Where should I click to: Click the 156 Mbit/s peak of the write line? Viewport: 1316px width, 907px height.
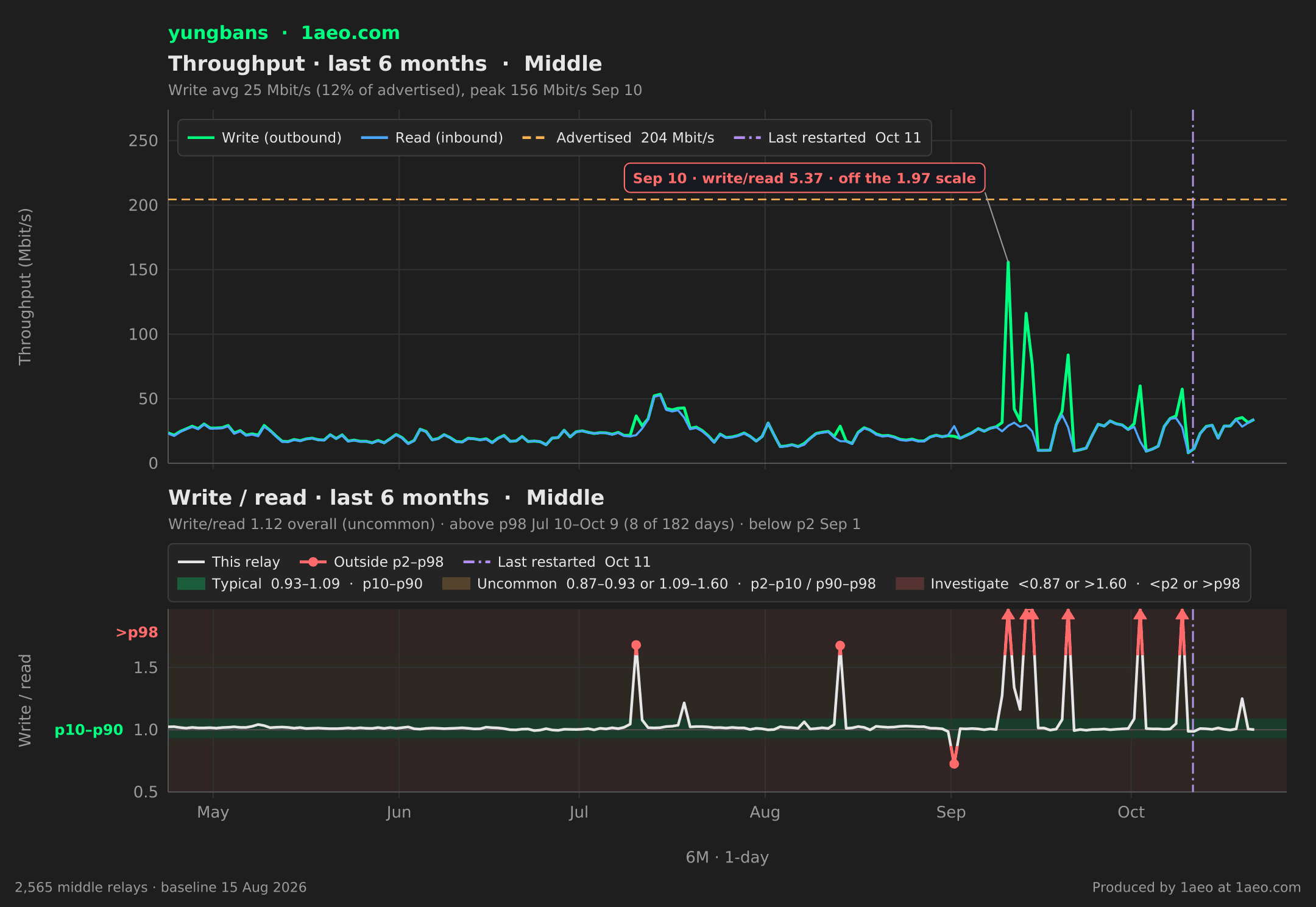click(x=1008, y=263)
